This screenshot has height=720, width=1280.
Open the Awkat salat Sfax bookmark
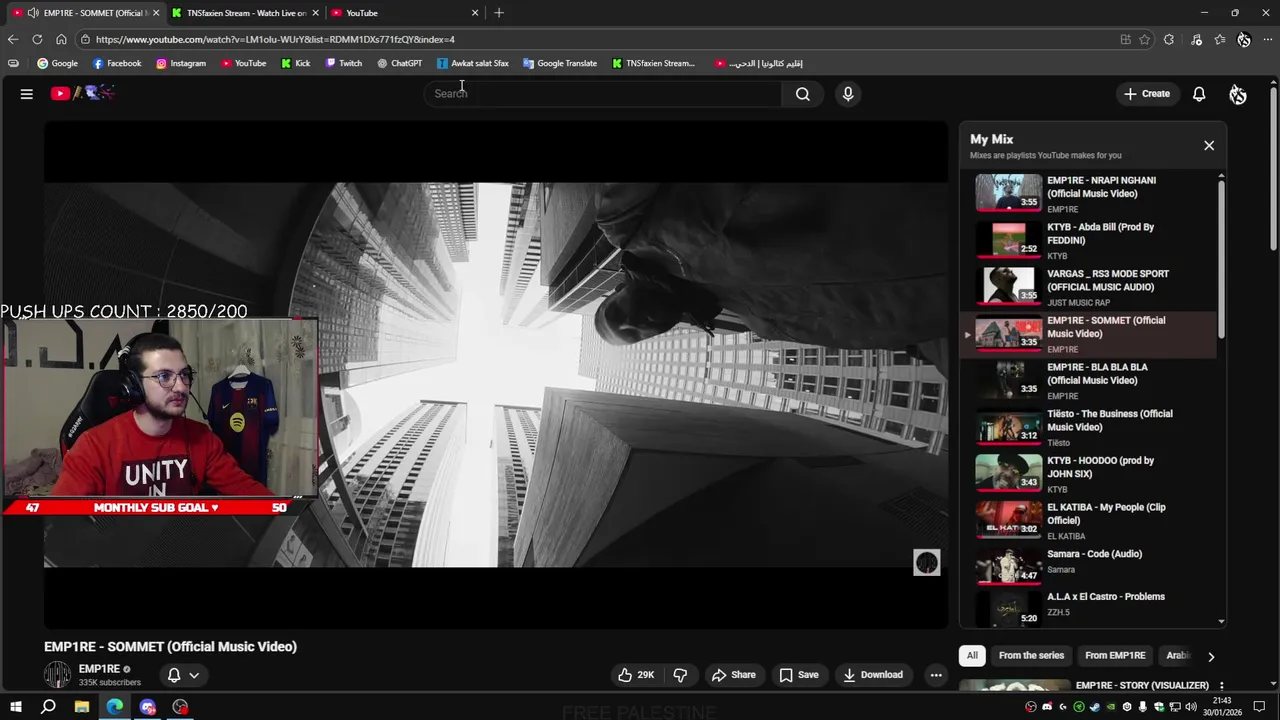[472, 63]
